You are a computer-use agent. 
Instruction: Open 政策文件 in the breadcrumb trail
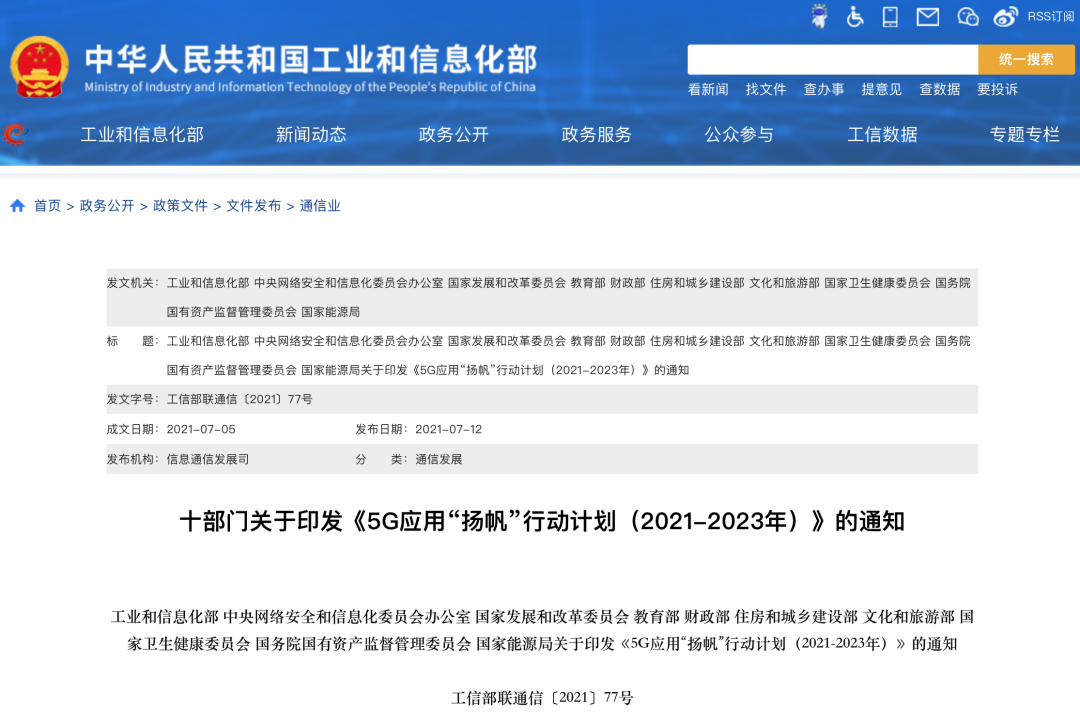pyautogui.click(x=178, y=206)
